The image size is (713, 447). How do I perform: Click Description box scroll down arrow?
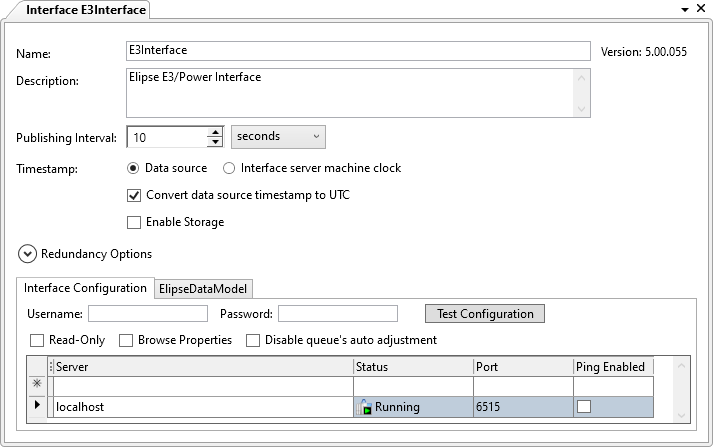point(581,109)
